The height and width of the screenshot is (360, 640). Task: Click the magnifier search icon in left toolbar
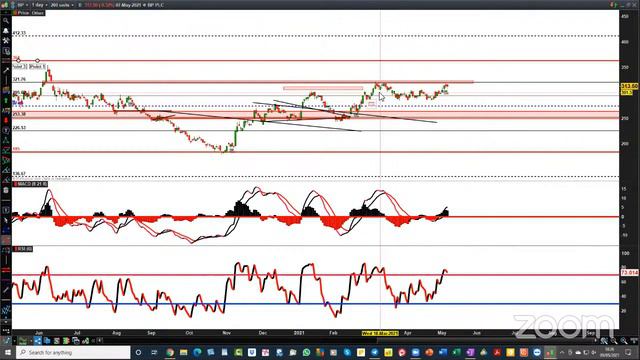point(6,20)
